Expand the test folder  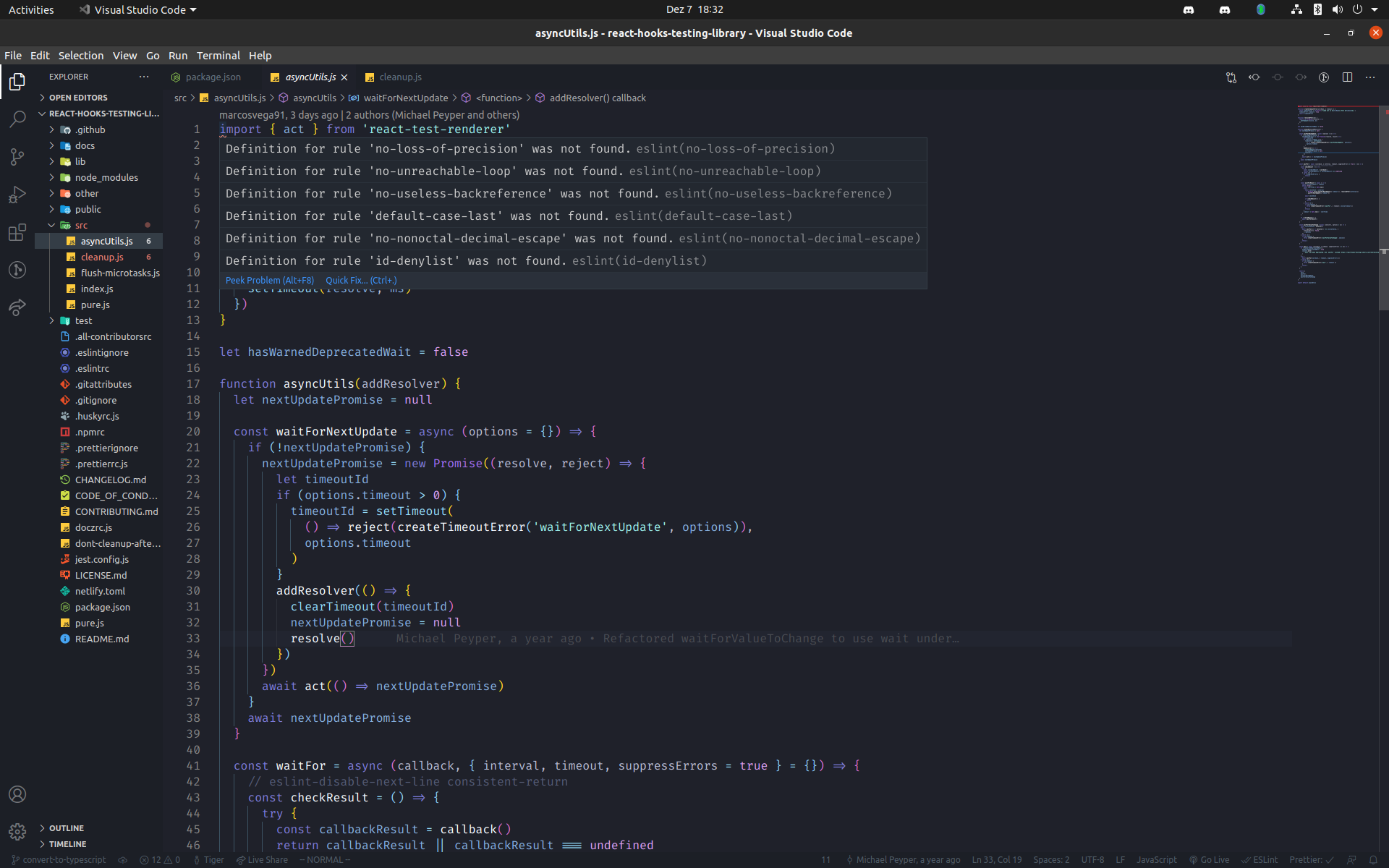(83, 320)
